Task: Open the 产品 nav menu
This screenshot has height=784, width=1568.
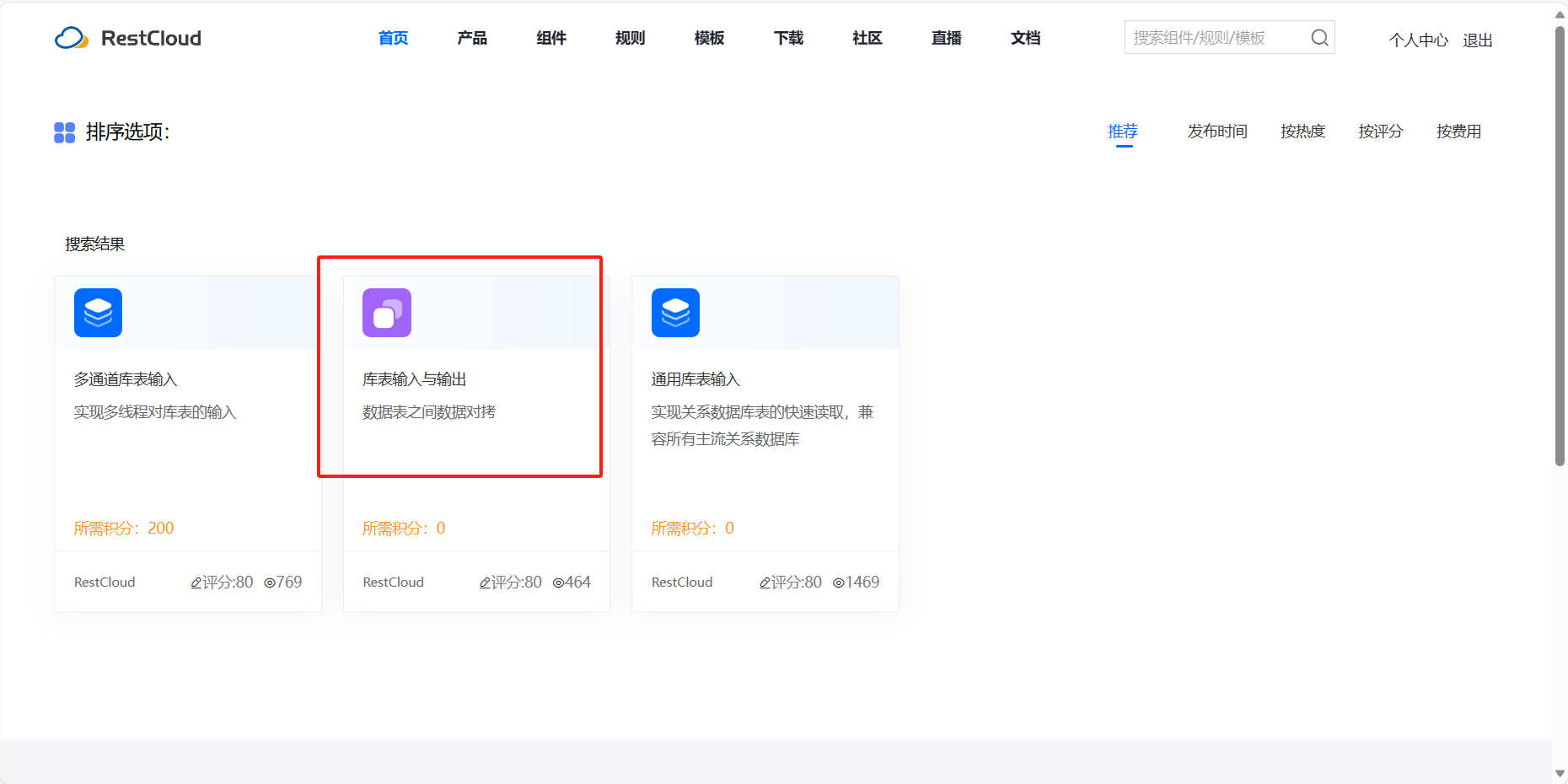Action: click(x=472, y=38)
